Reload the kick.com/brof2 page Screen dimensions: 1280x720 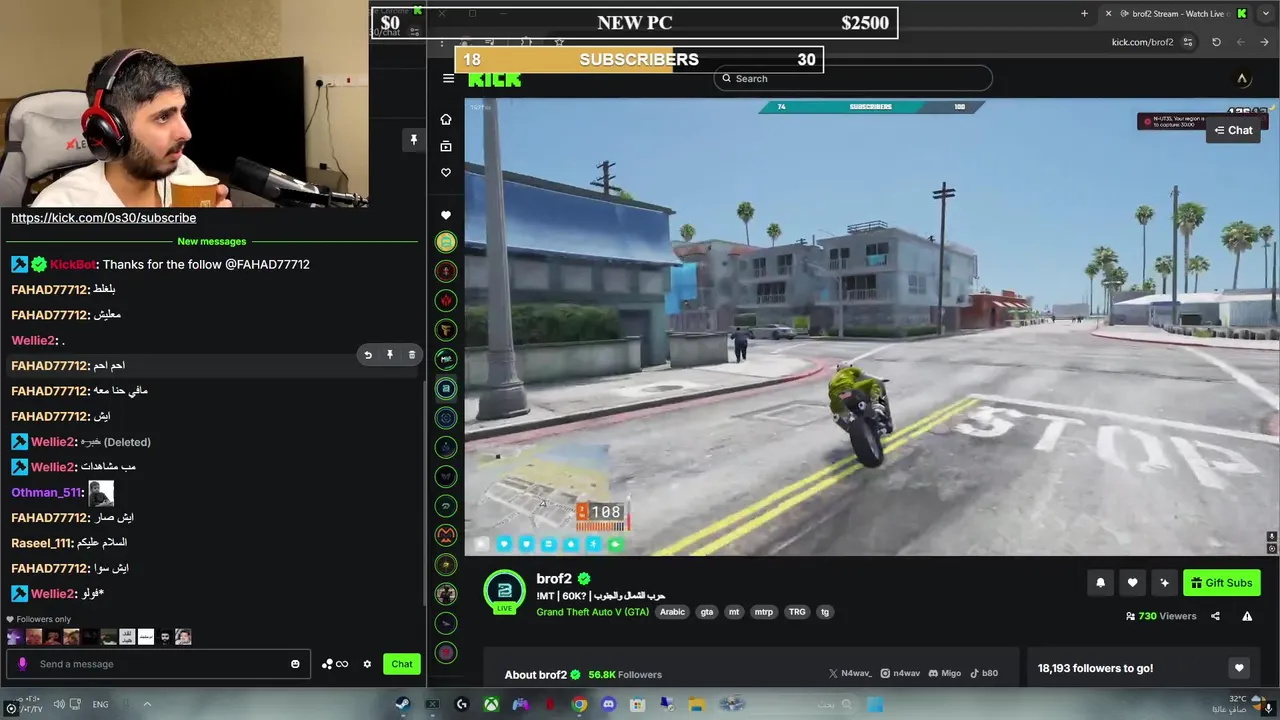(1216, 42)
